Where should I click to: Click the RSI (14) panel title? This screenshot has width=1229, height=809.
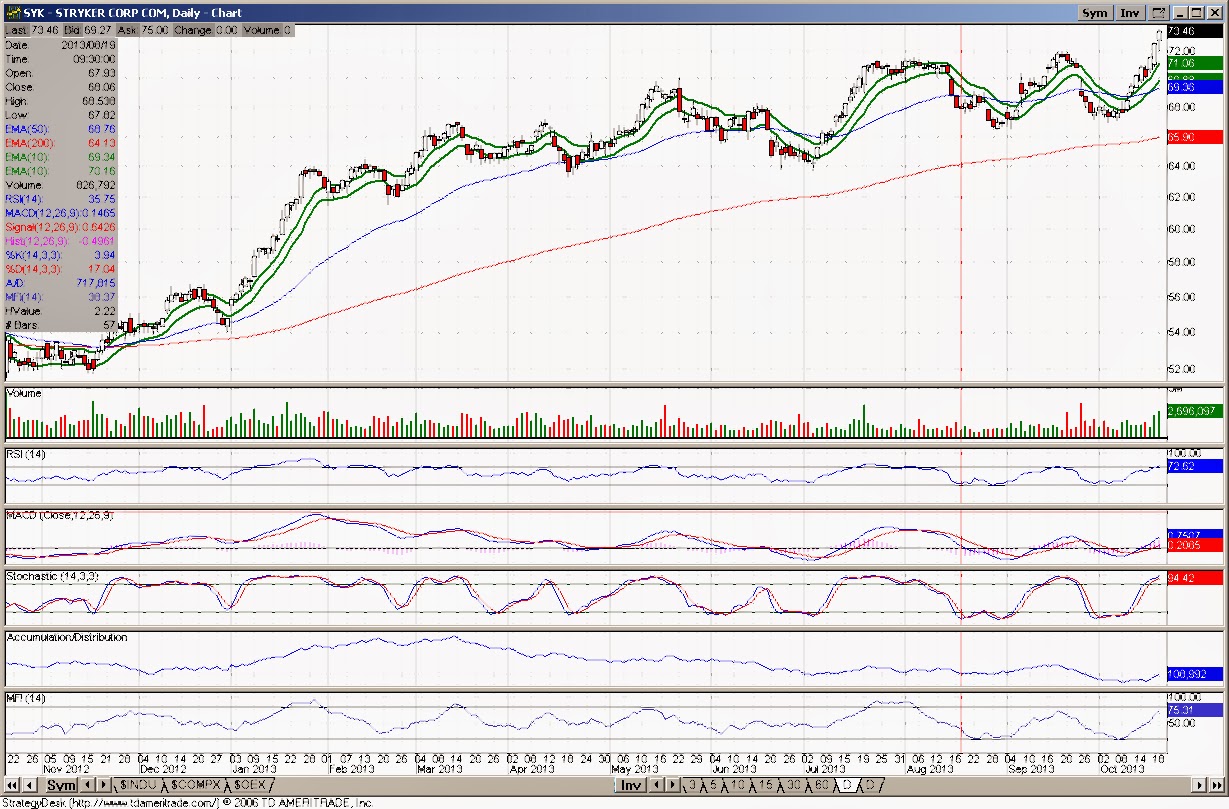pos(26,455)
